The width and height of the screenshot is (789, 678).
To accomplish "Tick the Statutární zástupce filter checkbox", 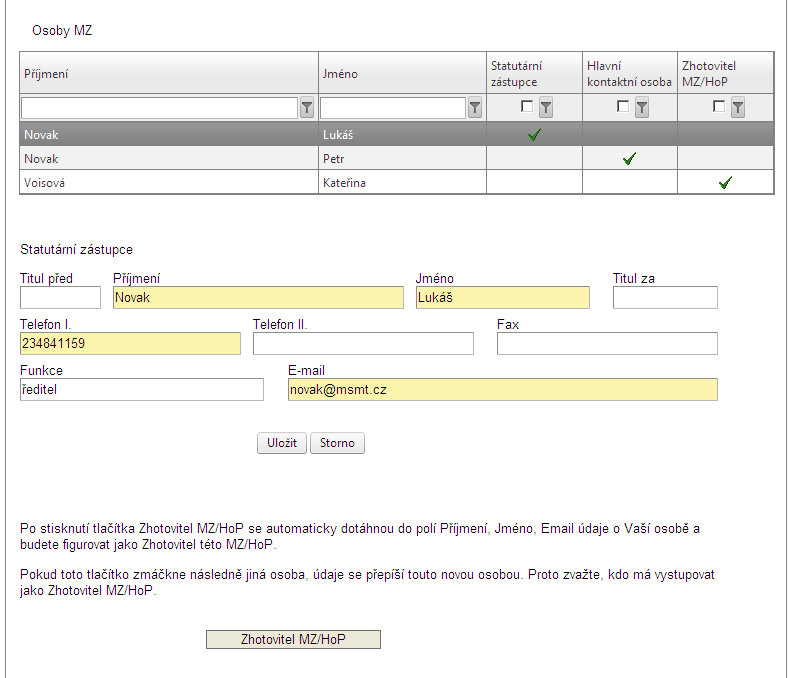I will (527, 106).
